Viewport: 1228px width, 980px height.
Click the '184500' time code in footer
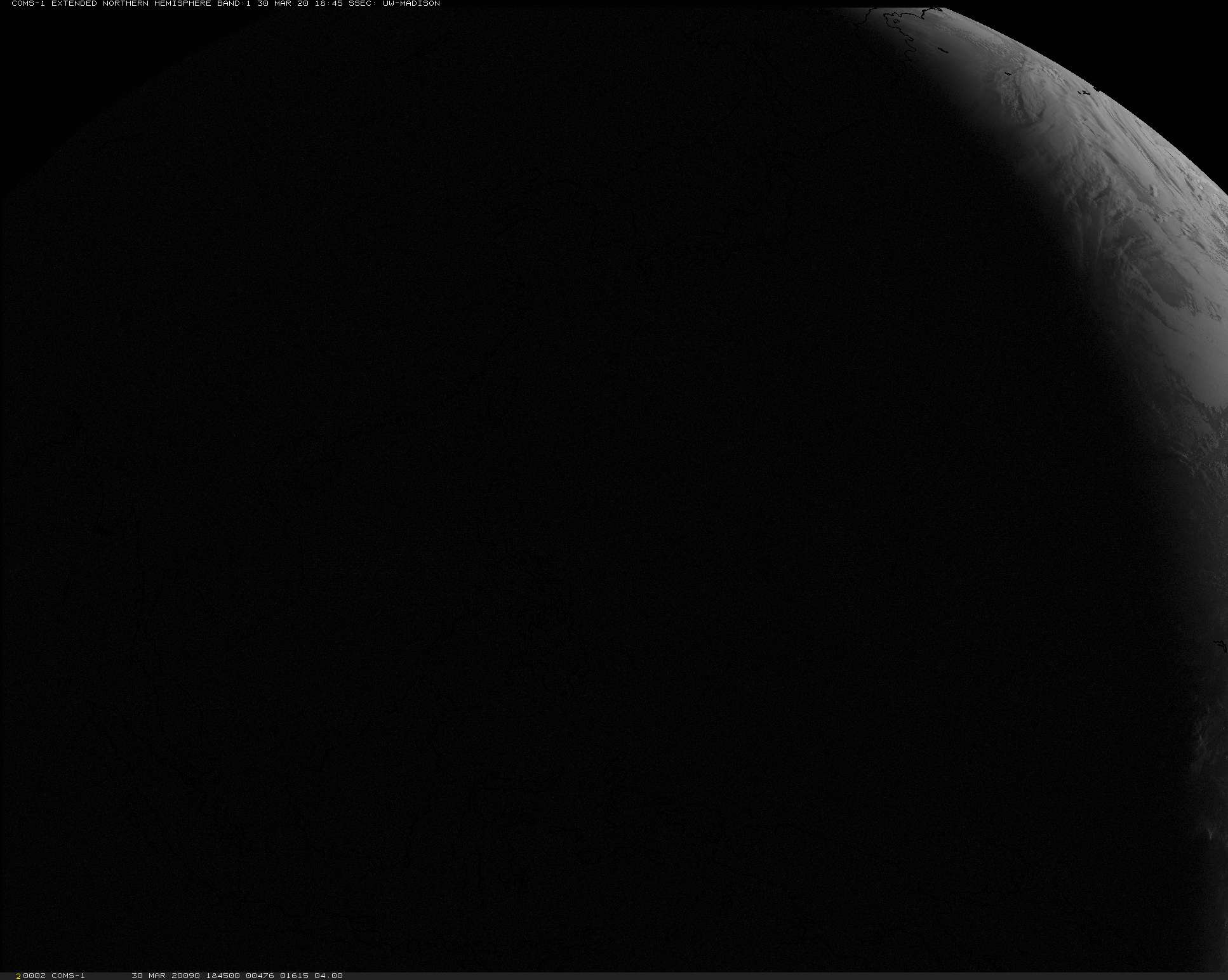222,976
